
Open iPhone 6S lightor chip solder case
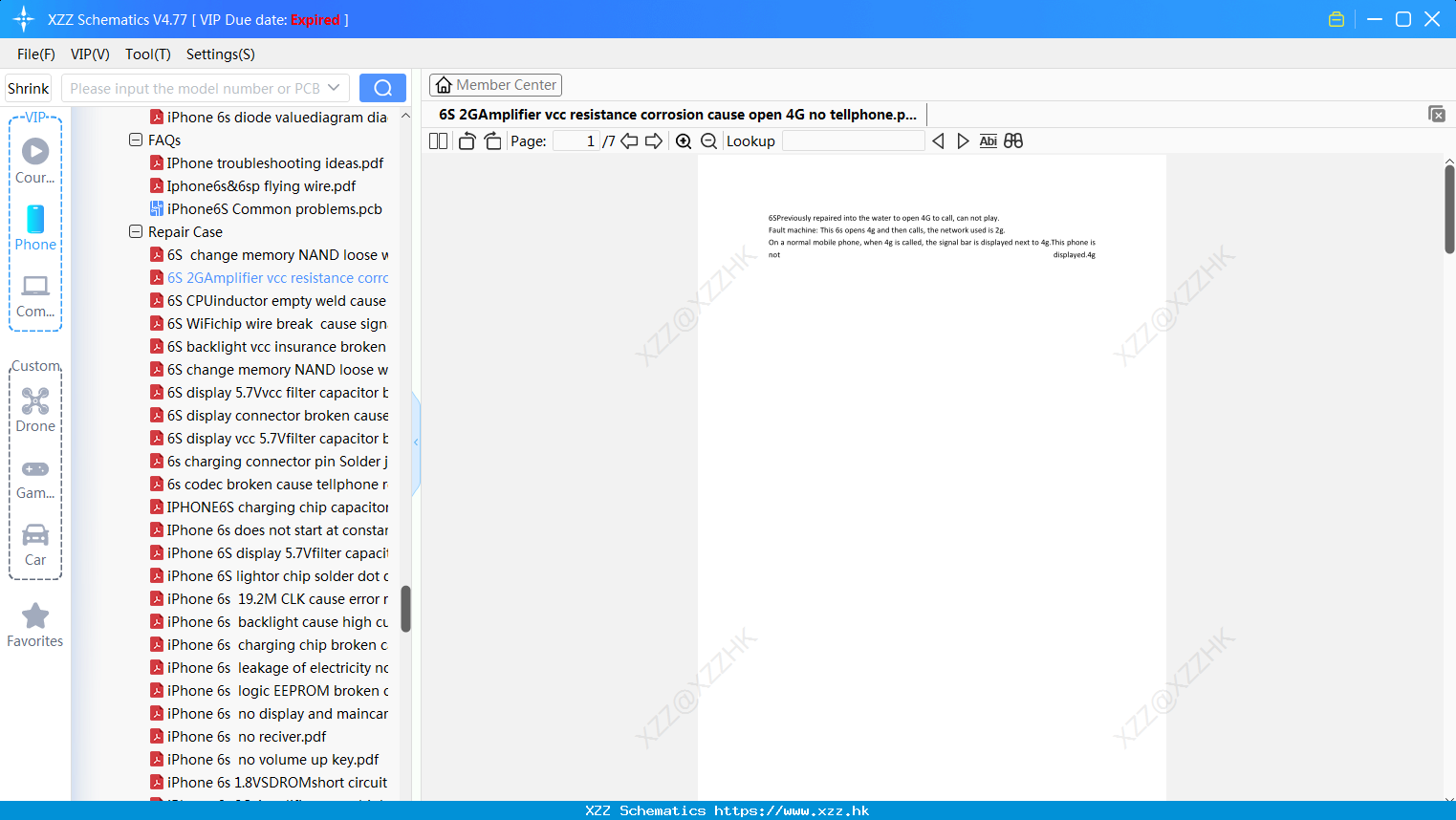click(x=270, y=576)
